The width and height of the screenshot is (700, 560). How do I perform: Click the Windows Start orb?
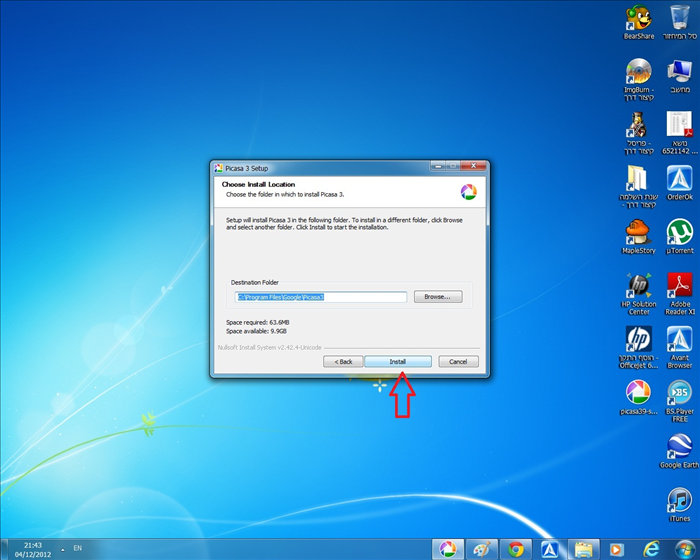pos(685,548)
